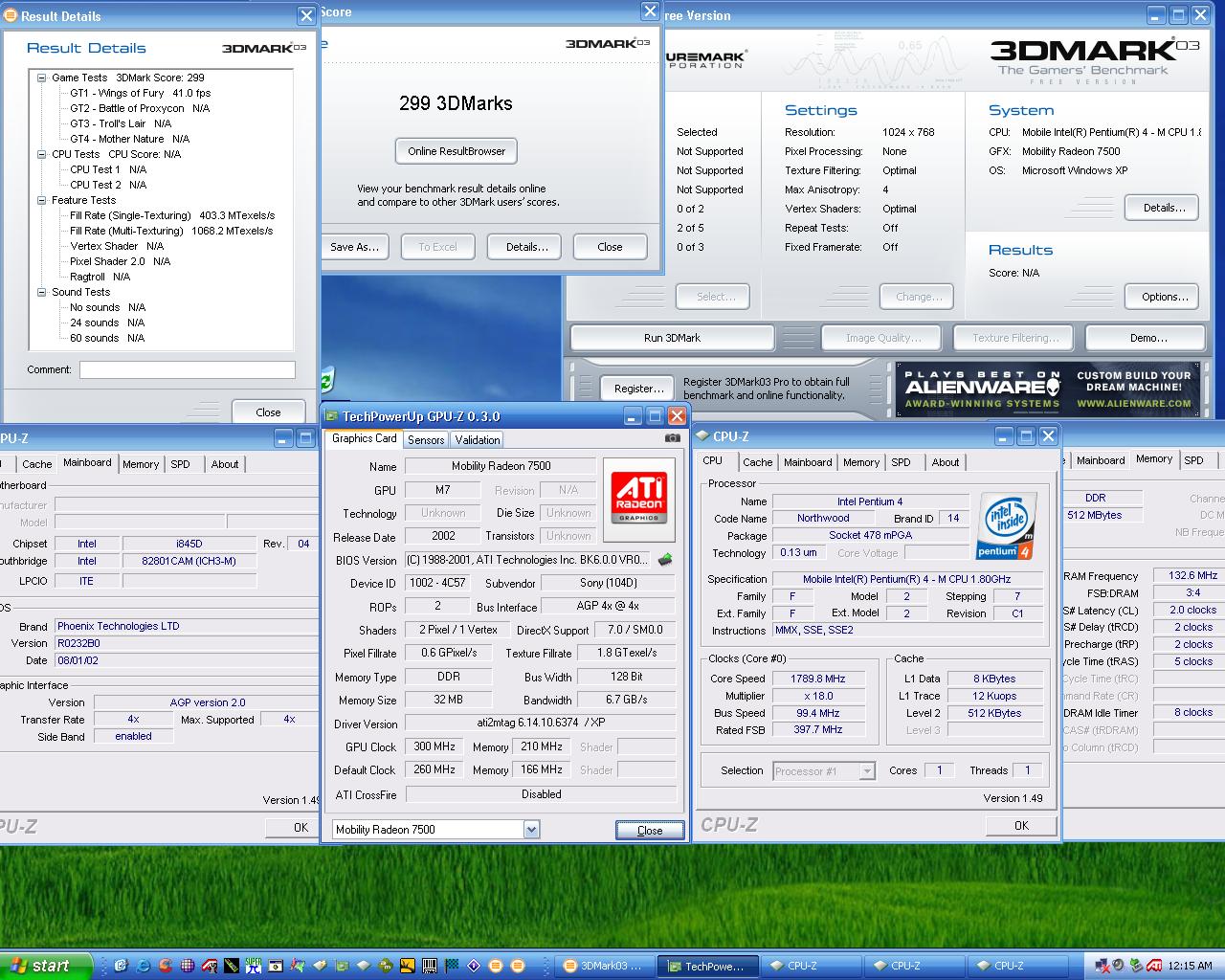
Task: Open the Windows Start menu
Action: 46,966
